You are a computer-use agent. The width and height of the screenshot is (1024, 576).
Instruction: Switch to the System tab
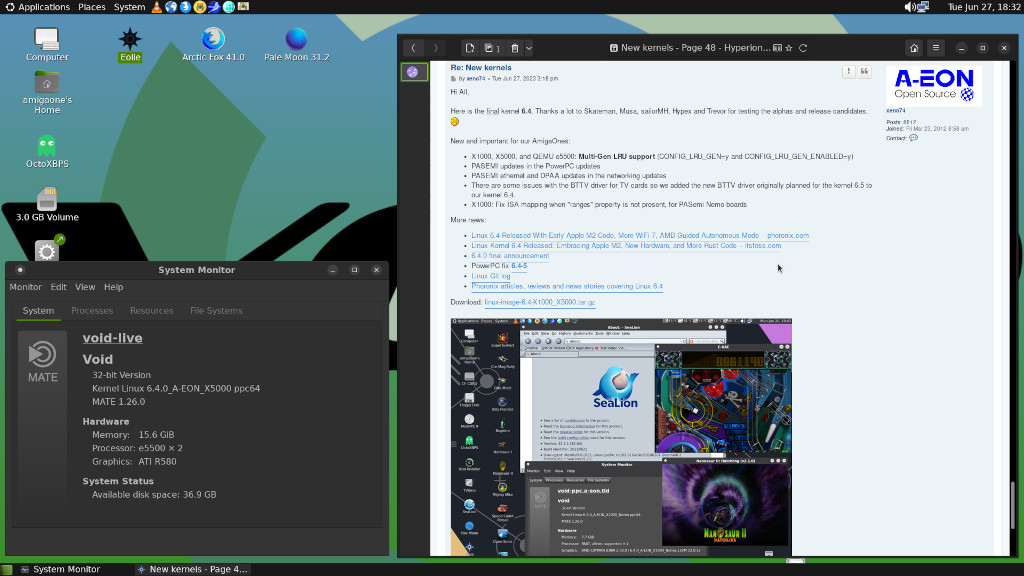tap(39, 311)
